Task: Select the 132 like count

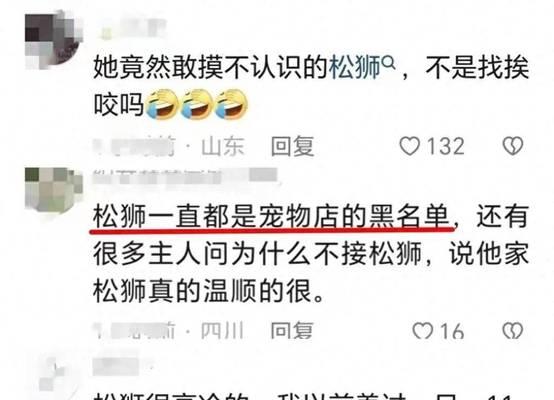Action: [446, 146]
